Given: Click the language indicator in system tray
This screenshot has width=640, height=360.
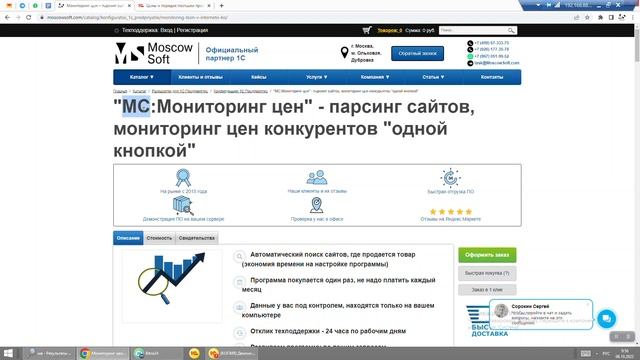Looking at the screenshot, I should pyautogui.click(x=606, y=353).
